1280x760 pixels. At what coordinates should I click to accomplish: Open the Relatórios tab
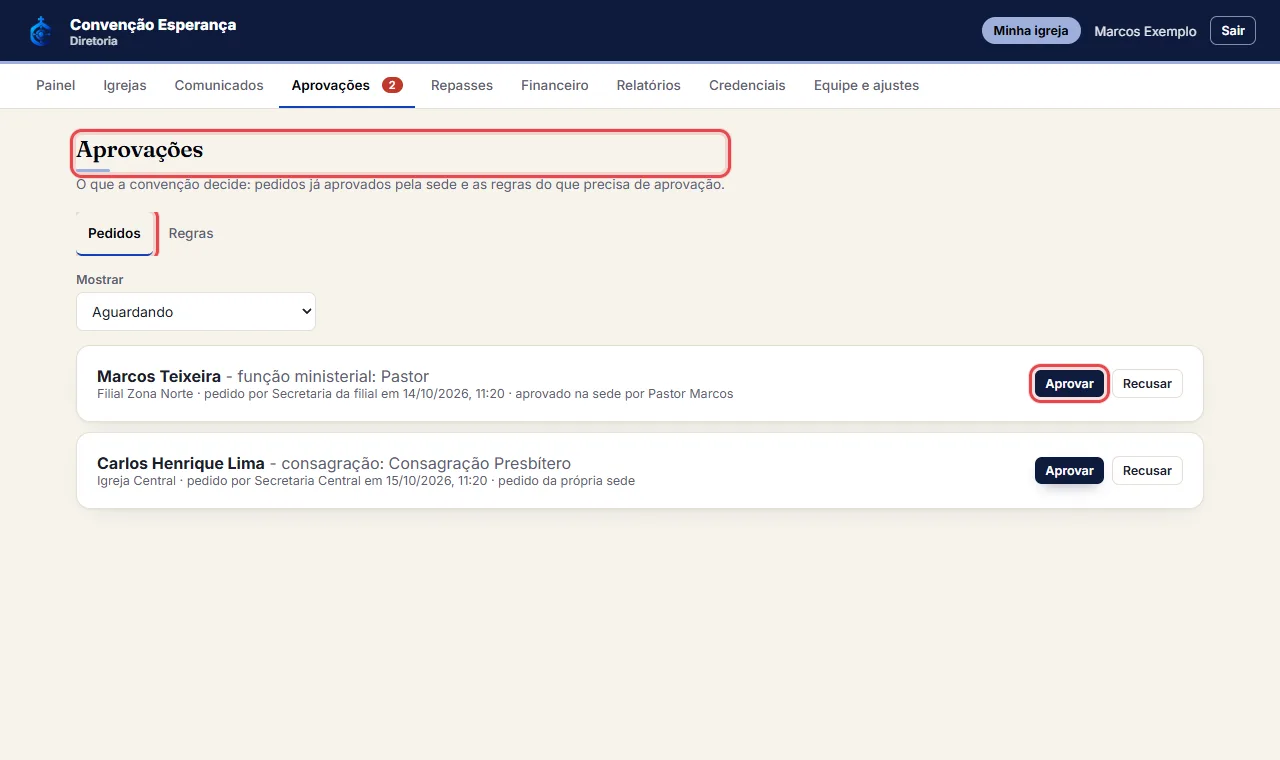click(649, 85)
